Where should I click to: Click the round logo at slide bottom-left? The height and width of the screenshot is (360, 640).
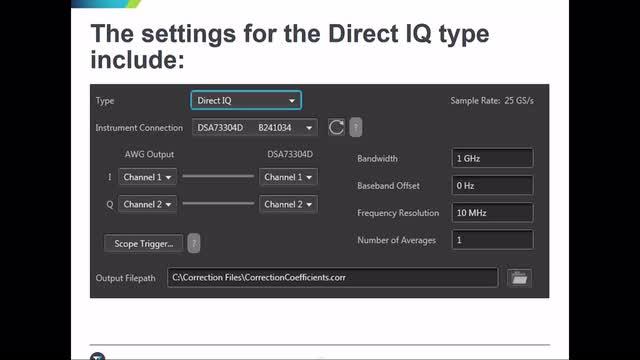click(x=98, y=357)
